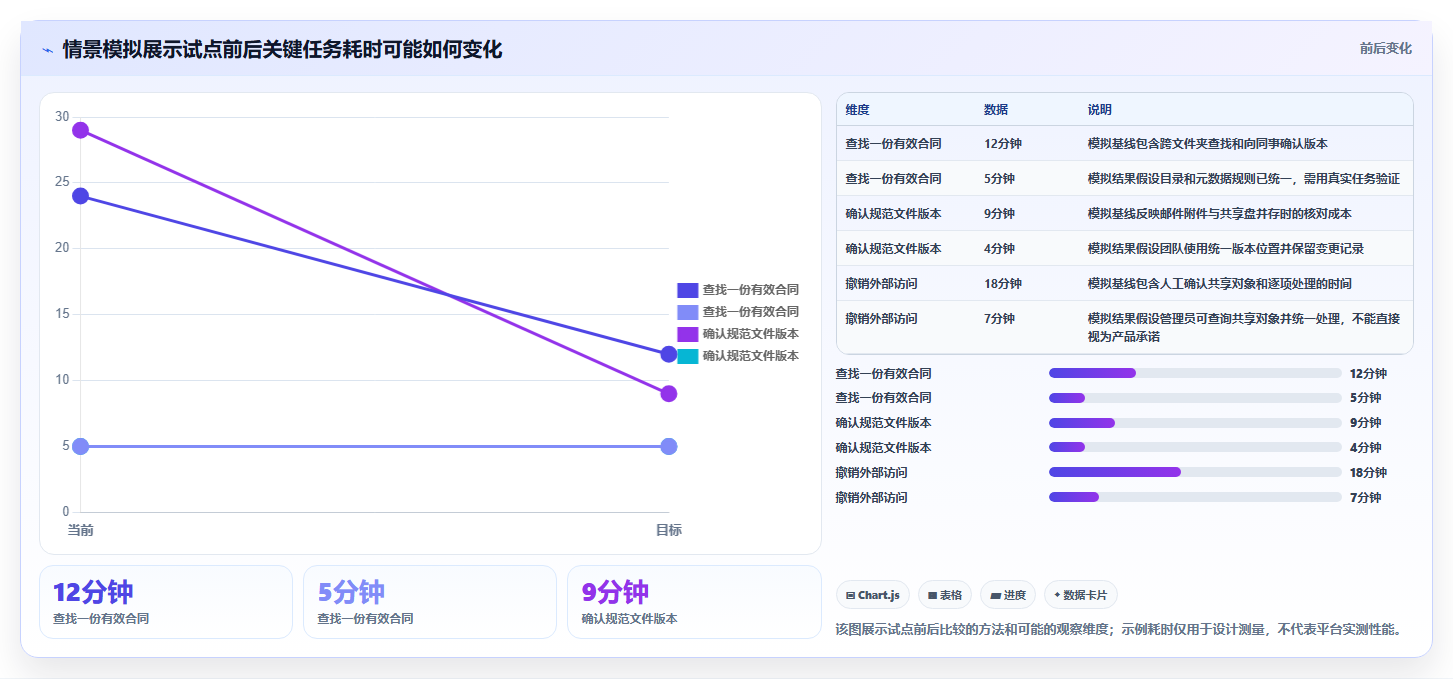Click the light blue point above 当前
Viewport: 1453px width, 679px height.
[81, 446]
